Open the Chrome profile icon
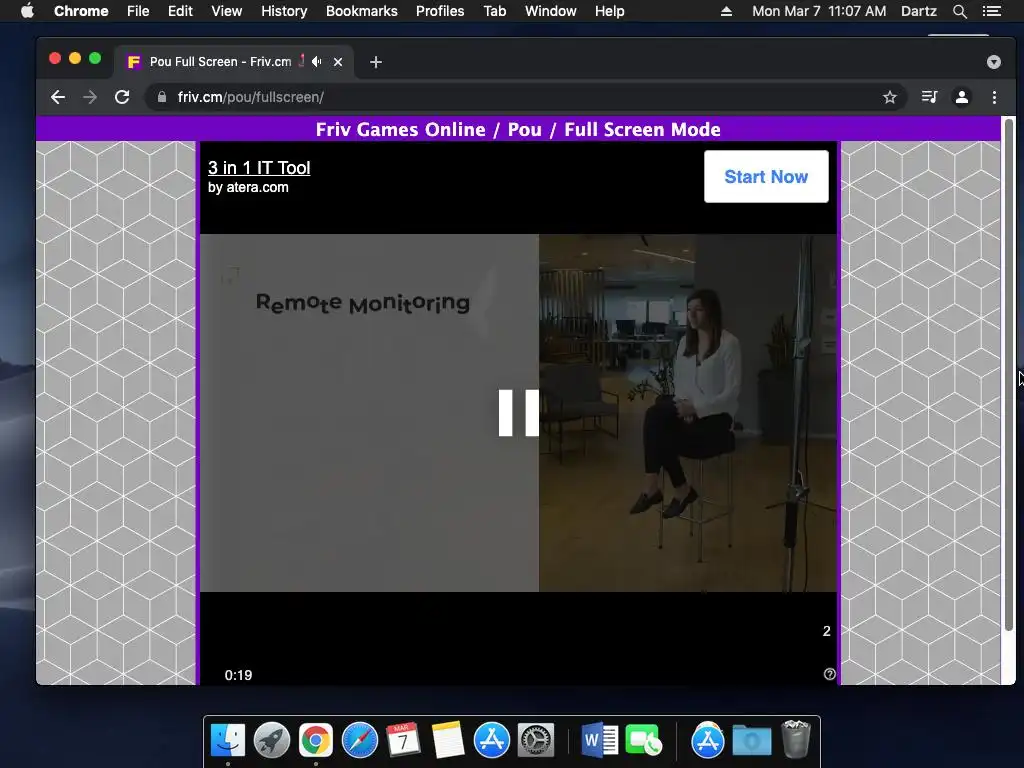Viewport: 1024px width, 768px height. 961,97
